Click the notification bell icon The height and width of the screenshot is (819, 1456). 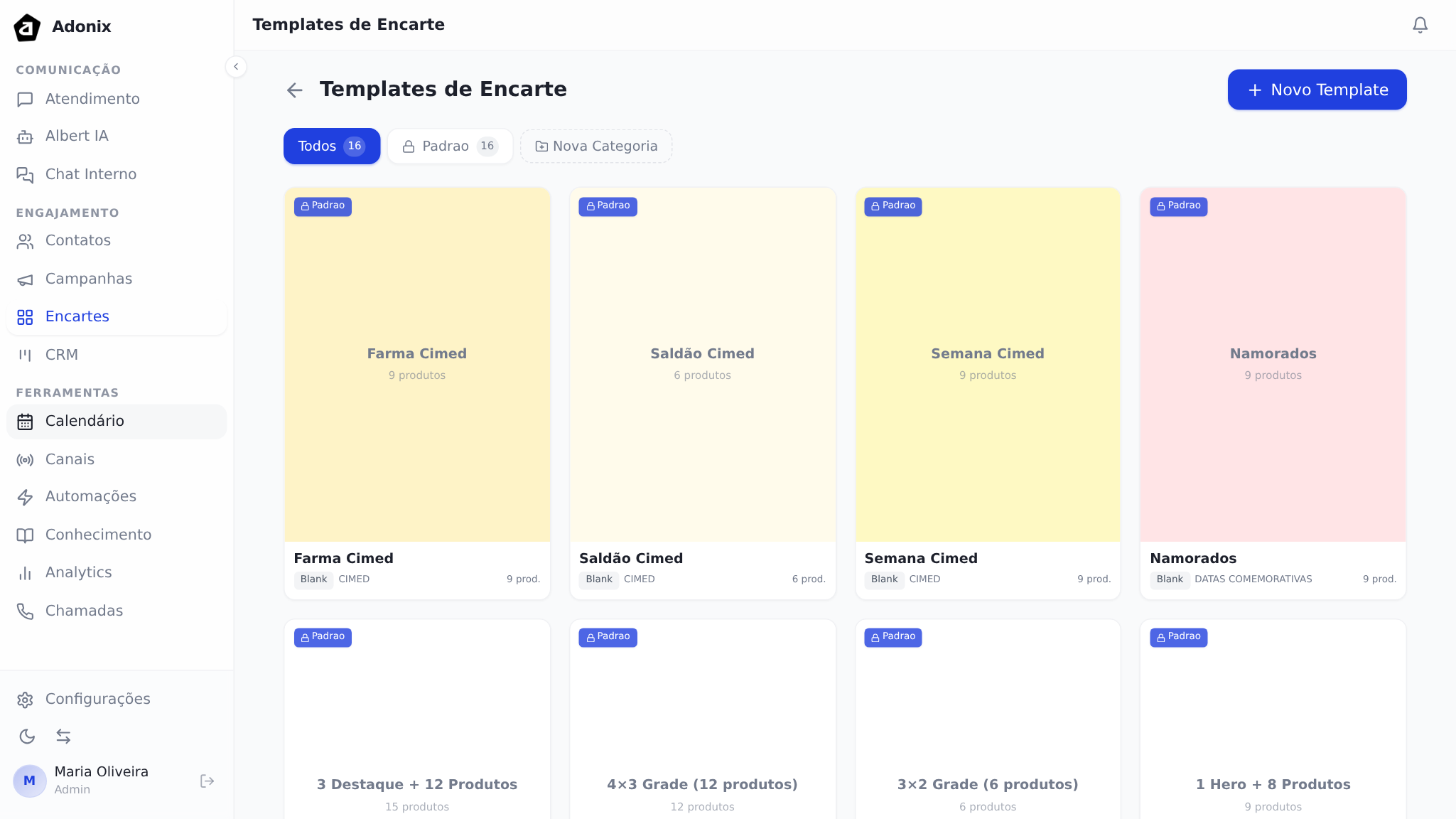tap(1419, 25)
